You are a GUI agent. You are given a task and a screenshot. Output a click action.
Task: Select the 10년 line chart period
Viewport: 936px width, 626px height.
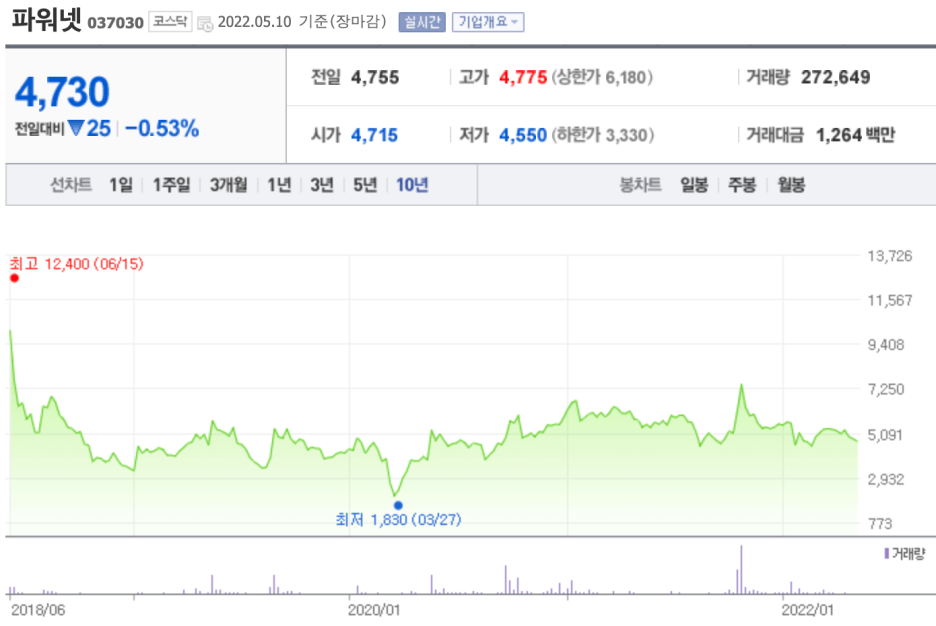coord(412,185)
